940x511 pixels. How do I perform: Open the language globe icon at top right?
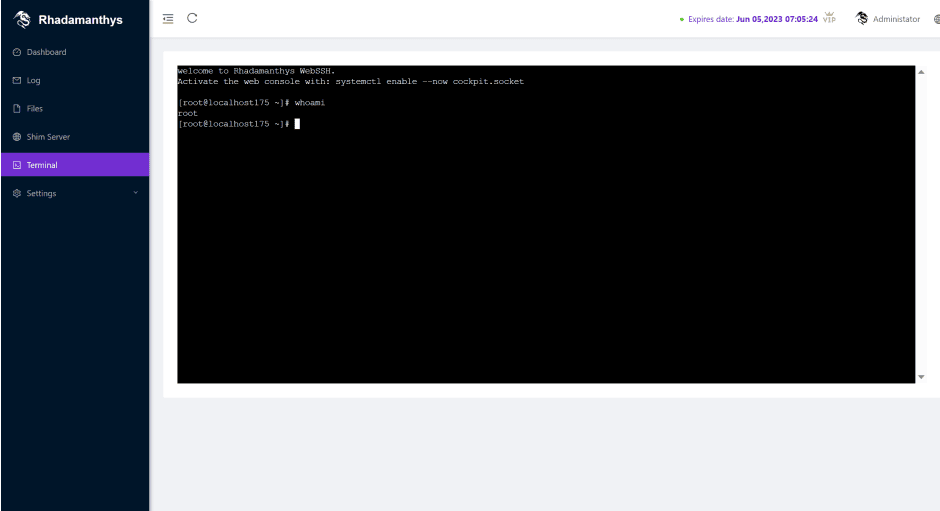coord(936,19)
